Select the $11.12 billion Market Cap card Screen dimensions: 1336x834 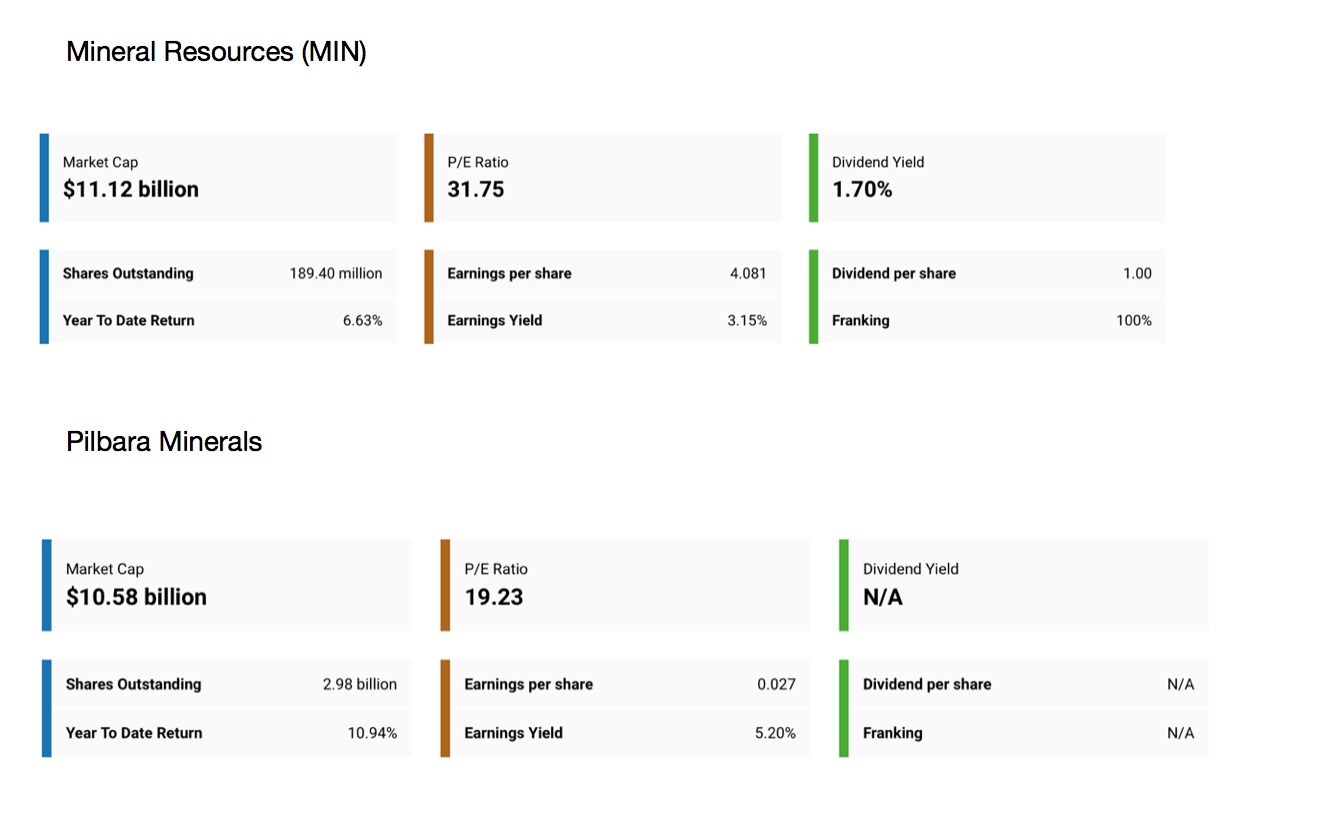(x=222, y=177)
